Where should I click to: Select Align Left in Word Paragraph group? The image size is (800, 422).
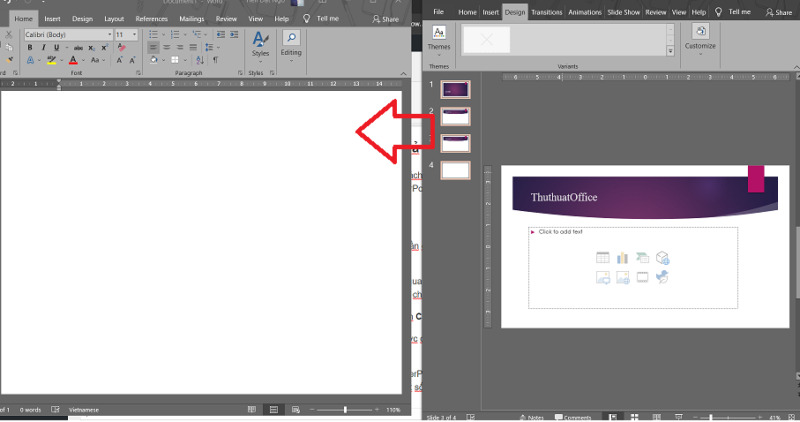153,47
